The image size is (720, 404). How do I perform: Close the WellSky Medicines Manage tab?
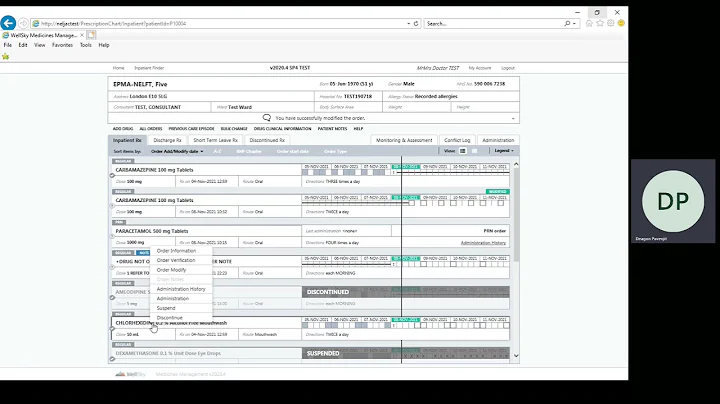point(82,35)
